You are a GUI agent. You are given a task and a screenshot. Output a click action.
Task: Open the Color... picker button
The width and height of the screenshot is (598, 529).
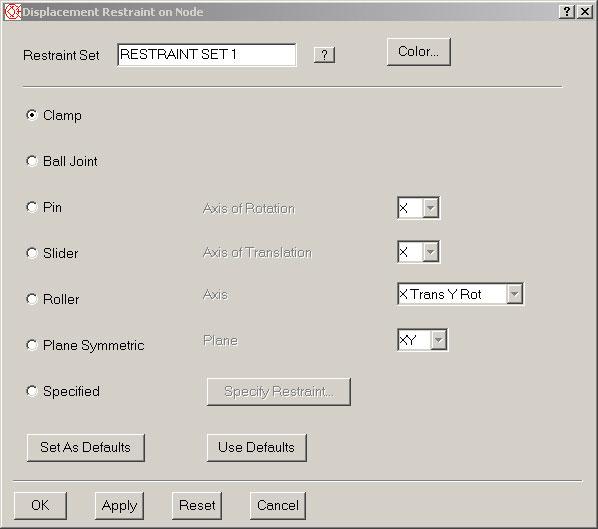click(419, 52)
